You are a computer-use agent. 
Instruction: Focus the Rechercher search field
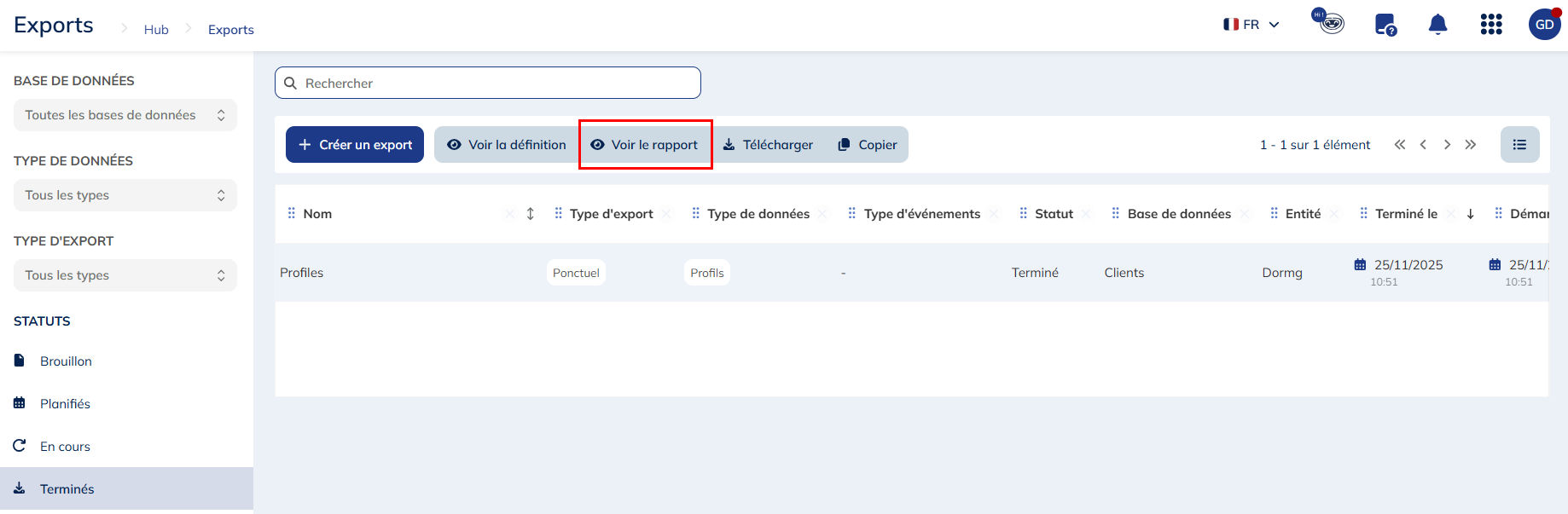pos(495,84)
